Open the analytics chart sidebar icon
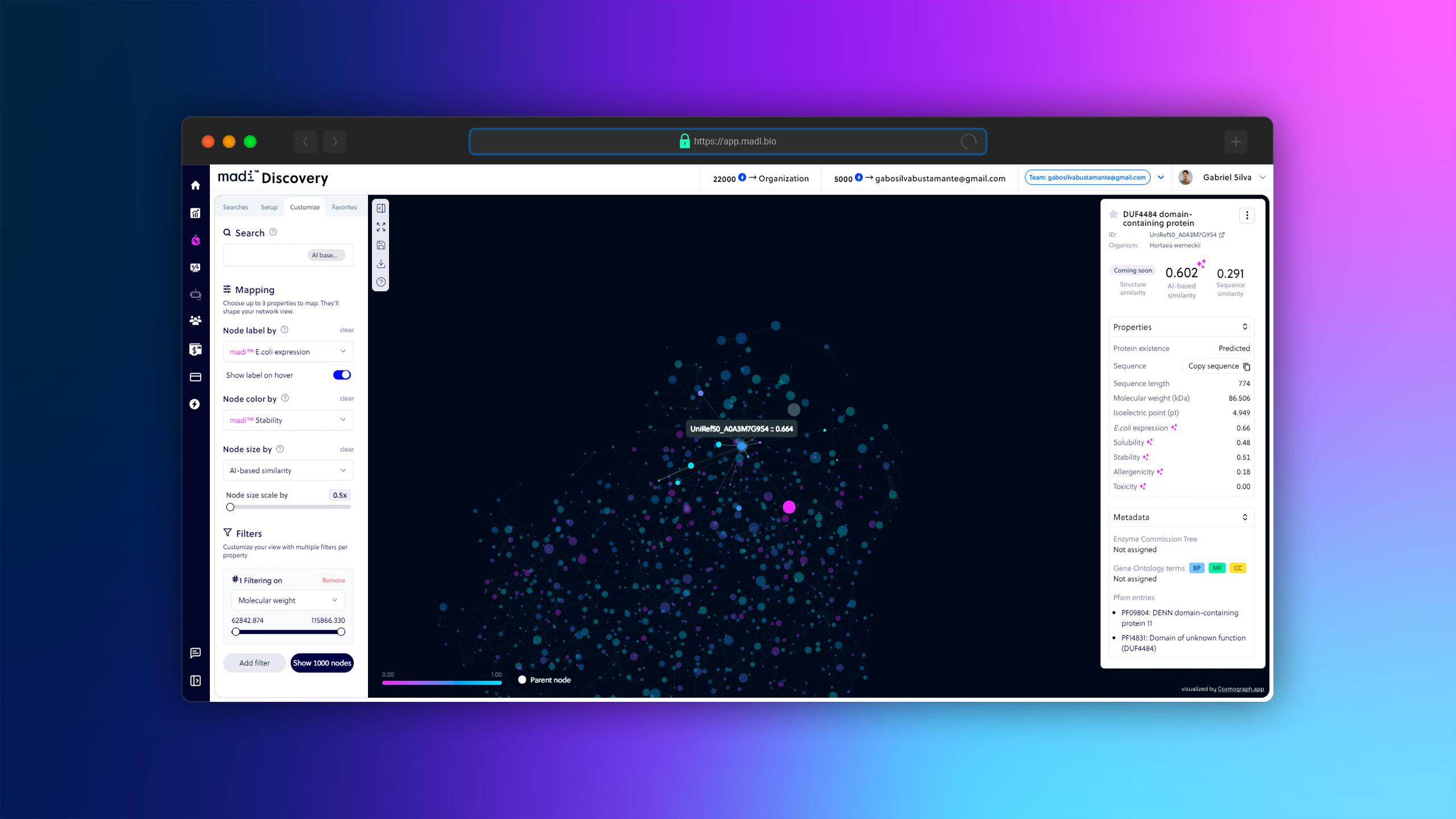The height and width of the screenshot is (819, 1456). click(x=195, y=213)
